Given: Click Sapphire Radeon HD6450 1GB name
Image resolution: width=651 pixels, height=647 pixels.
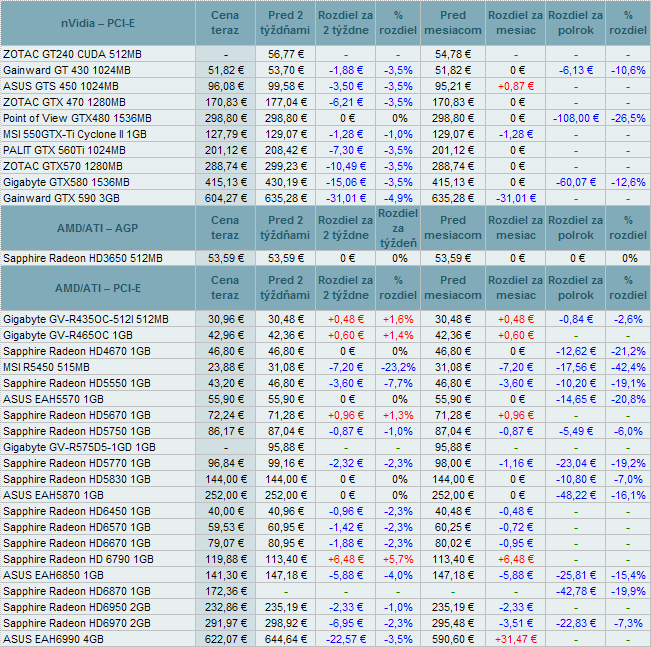Looking at the screenshot, I should click(77, 511).
